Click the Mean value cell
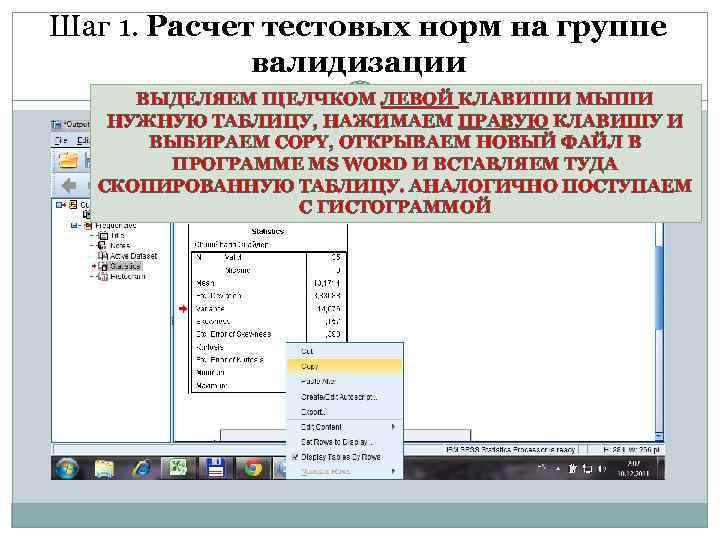720x540 pixels. pyautogui.click(x=326, y=283)
